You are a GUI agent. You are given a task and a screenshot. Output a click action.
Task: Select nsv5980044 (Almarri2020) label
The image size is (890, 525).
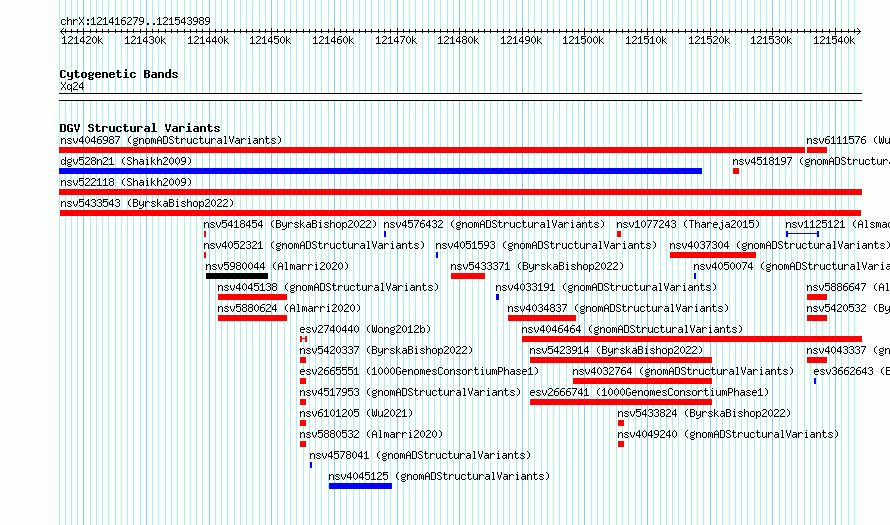[x=277, y=266]
